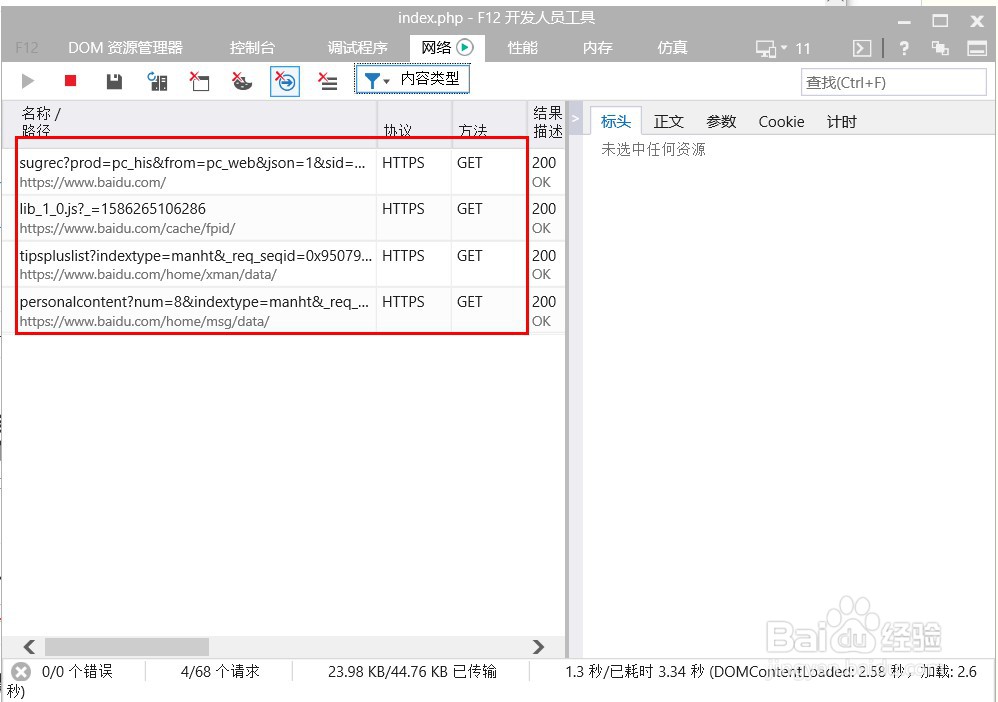
Task: Open the 调试程序 tab
Action: pos(357,48)
